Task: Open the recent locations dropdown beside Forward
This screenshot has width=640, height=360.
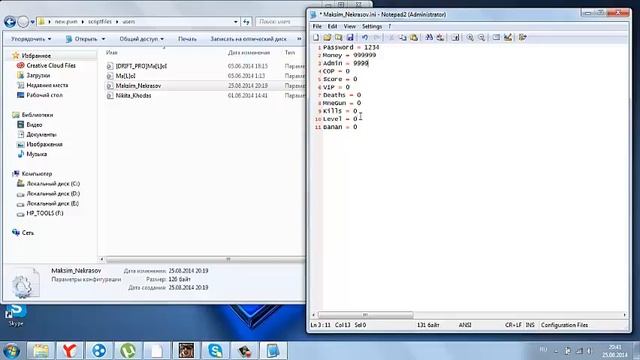Action: tap(33, 22)
